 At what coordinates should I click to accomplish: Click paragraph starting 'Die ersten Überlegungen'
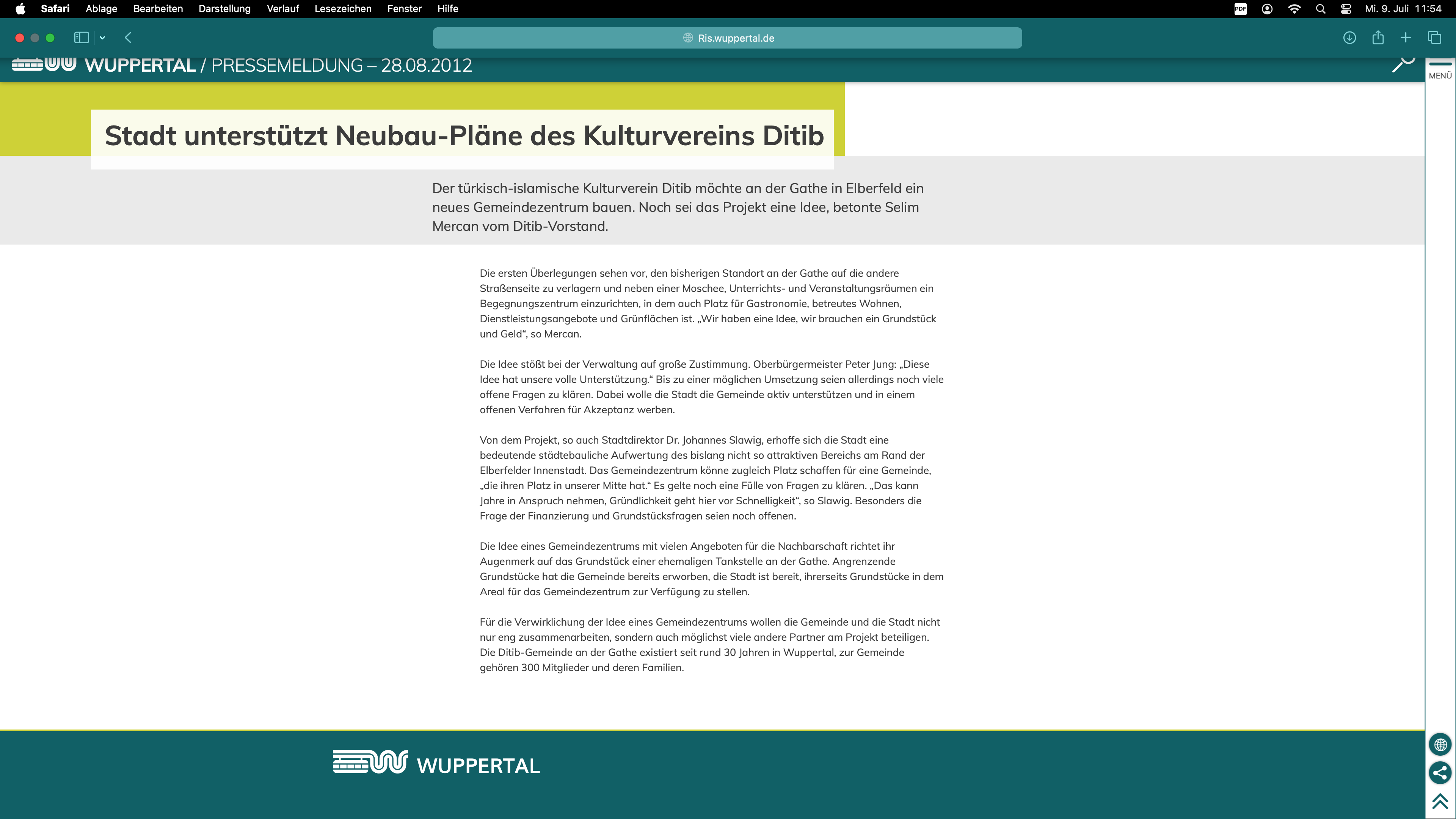(708, 303)
